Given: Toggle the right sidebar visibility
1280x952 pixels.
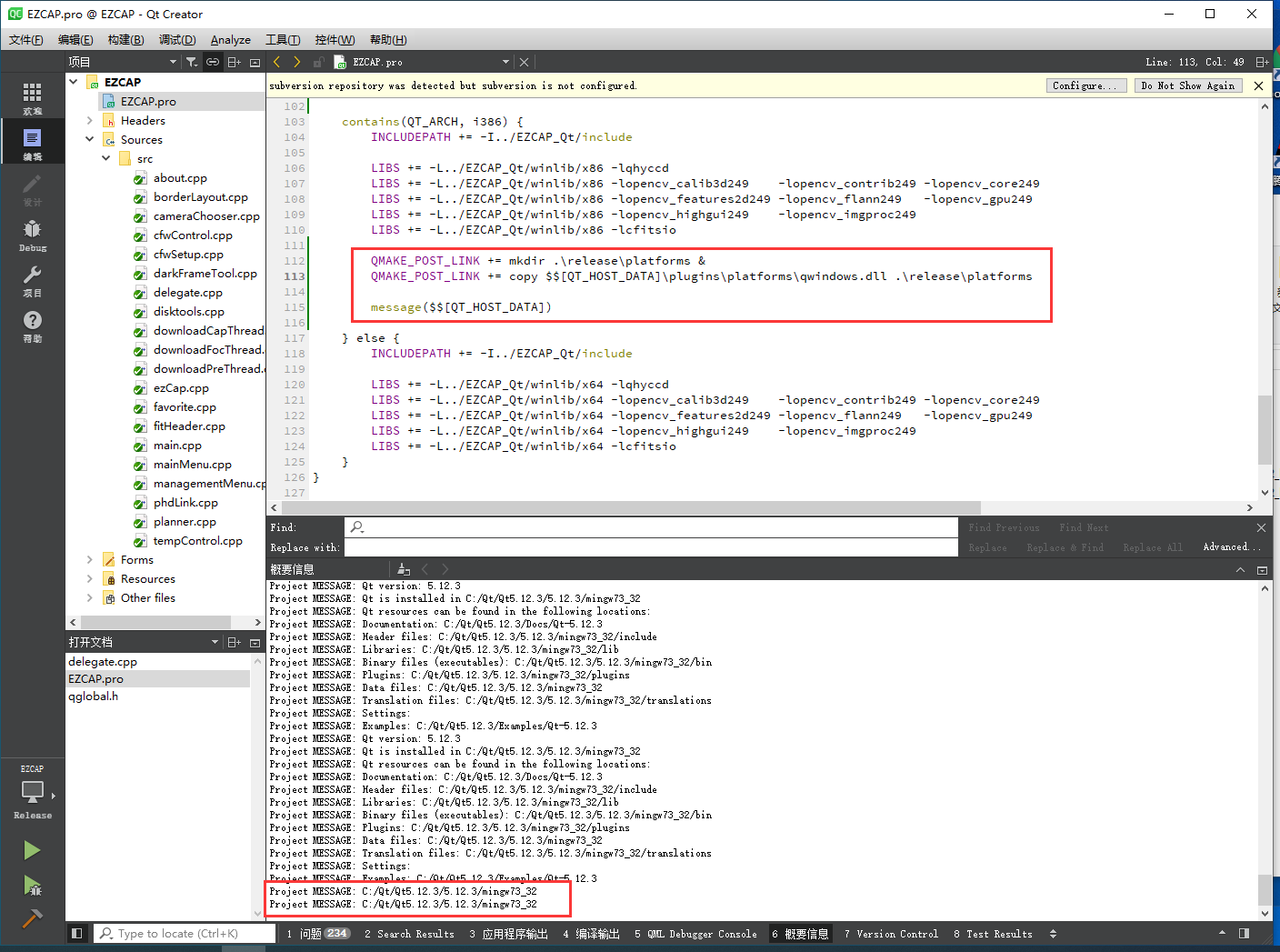Looking at the screenshot, I should tap(1244, 933).
